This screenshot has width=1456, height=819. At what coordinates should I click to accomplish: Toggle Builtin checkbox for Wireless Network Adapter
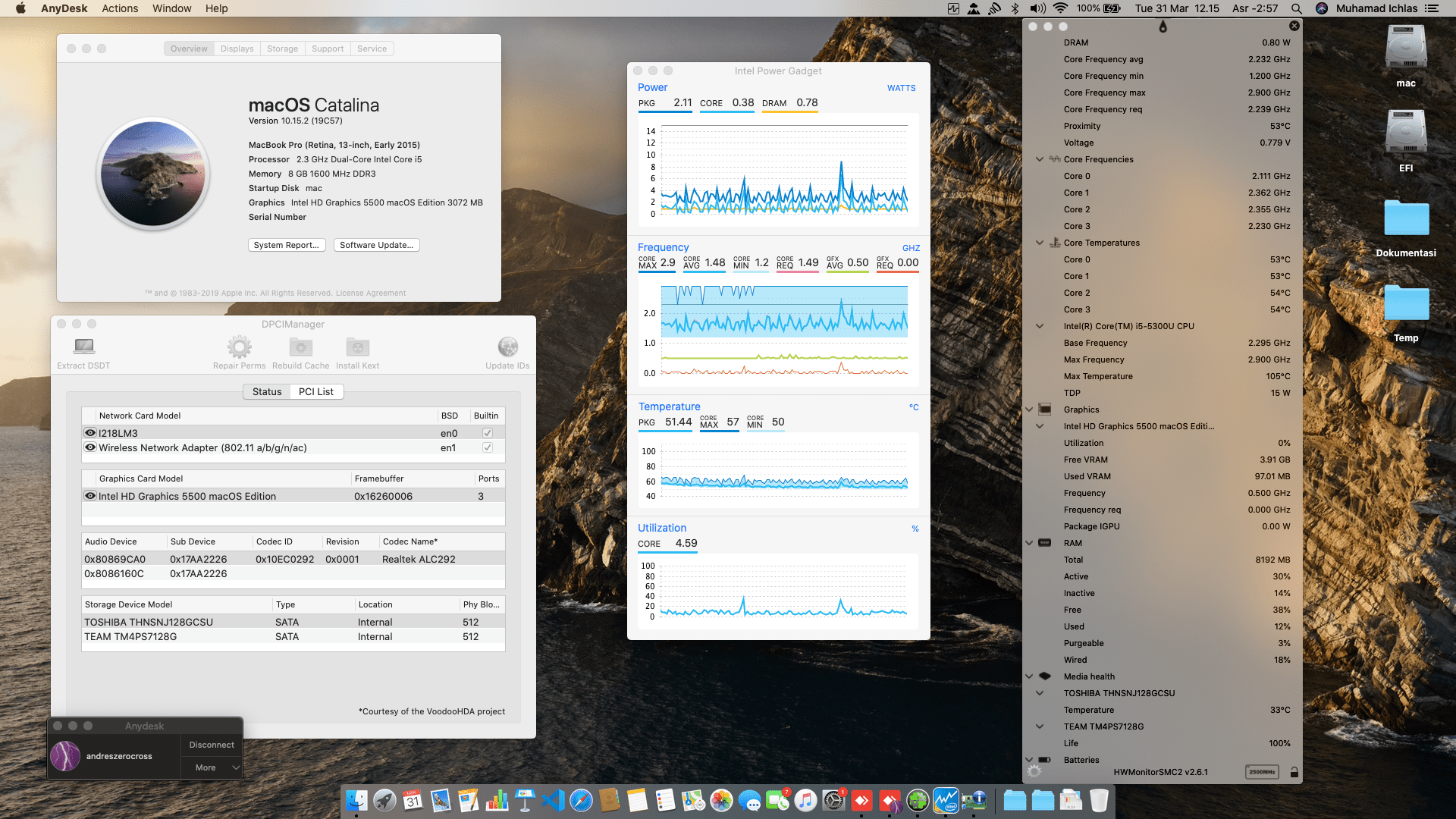[x=488, y=447]
